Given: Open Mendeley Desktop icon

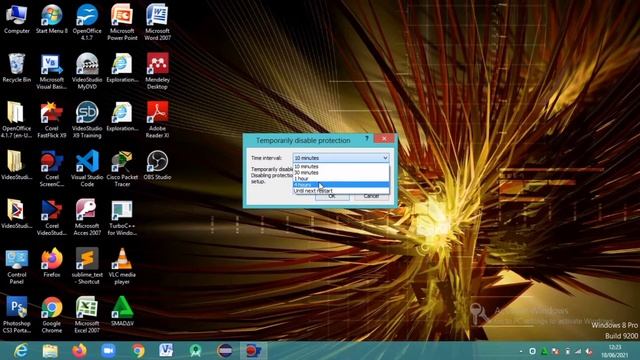Looking at the screenshot, I should [x=158, y=71].
